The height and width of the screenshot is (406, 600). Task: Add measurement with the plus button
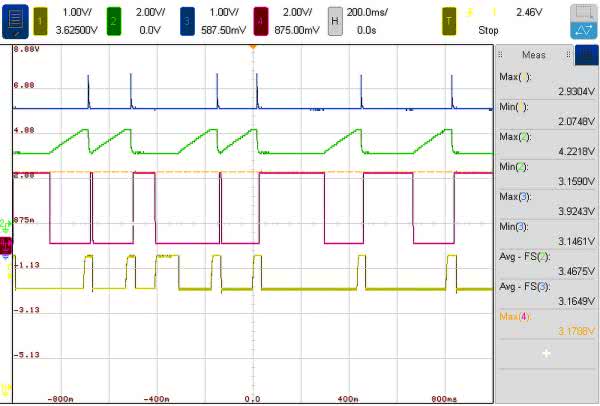pos(546,353)
